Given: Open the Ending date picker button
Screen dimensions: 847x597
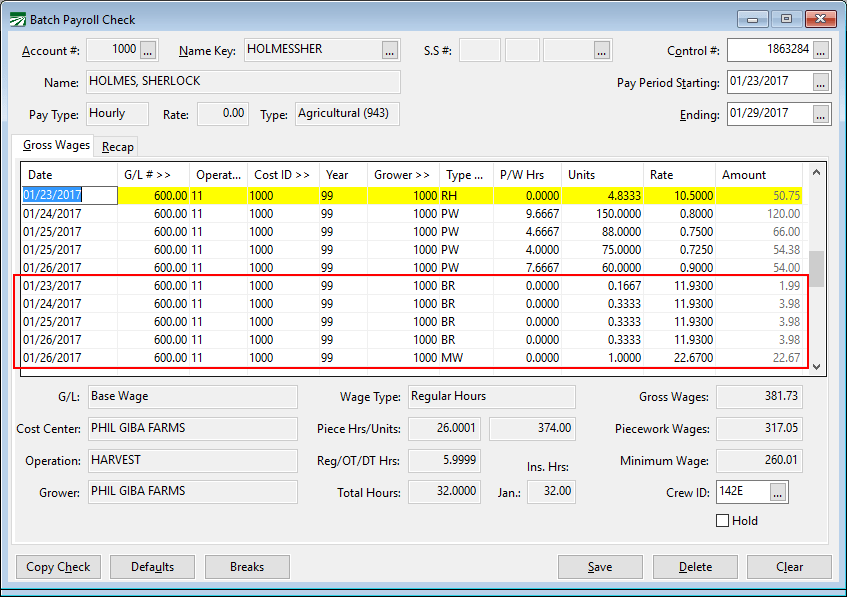Looking at the screenshot, I should pyautogui.click(x=821, y=114).
